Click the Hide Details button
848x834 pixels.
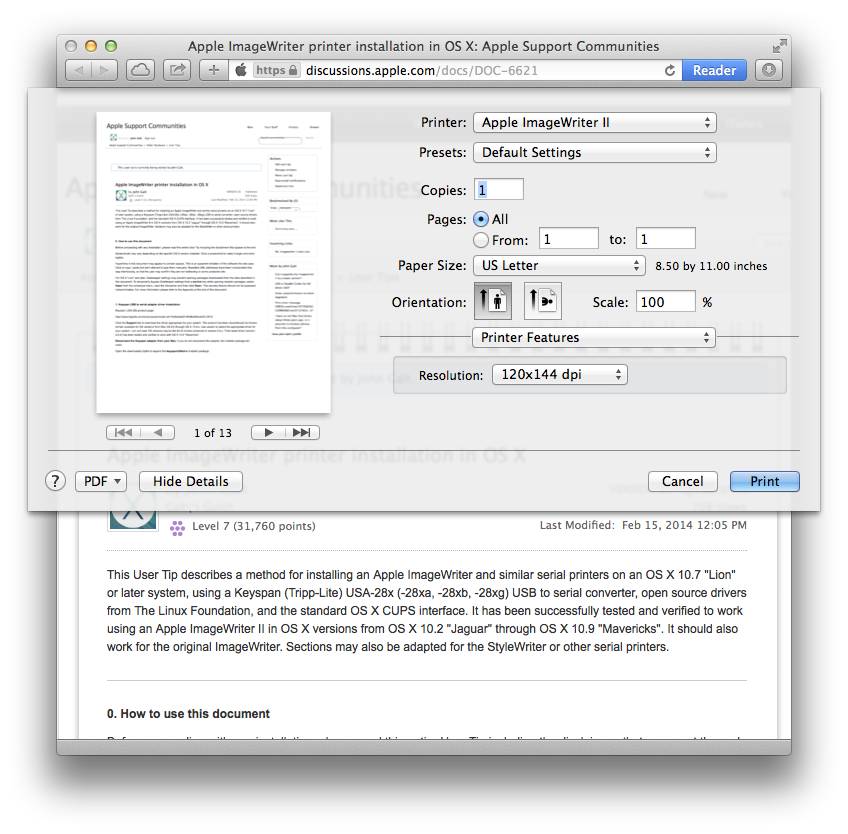(190, 481)
